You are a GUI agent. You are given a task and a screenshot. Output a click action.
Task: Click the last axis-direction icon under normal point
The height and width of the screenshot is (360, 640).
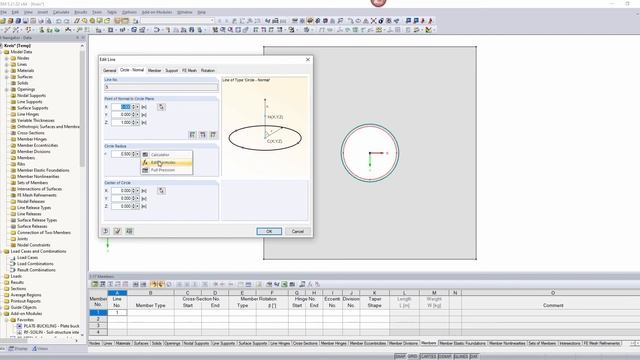[213, 135]
